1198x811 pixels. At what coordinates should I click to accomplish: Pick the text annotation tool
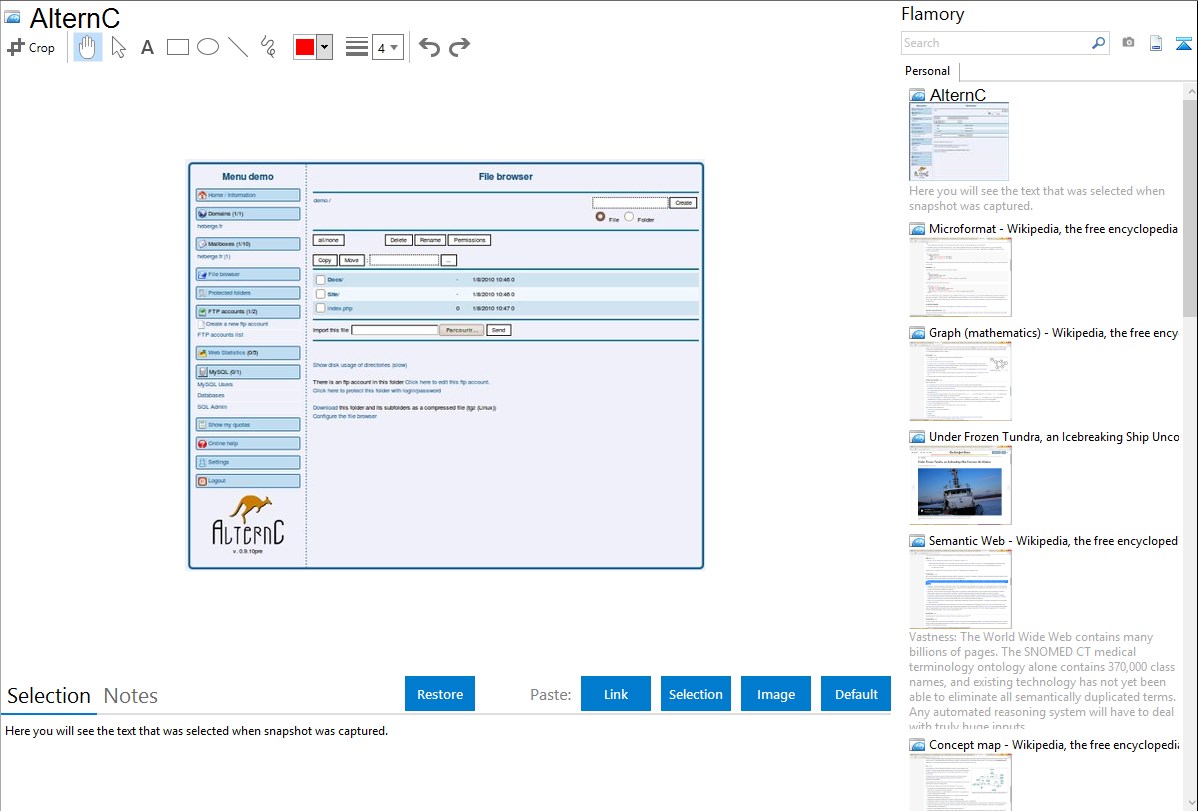click(147, 47)
